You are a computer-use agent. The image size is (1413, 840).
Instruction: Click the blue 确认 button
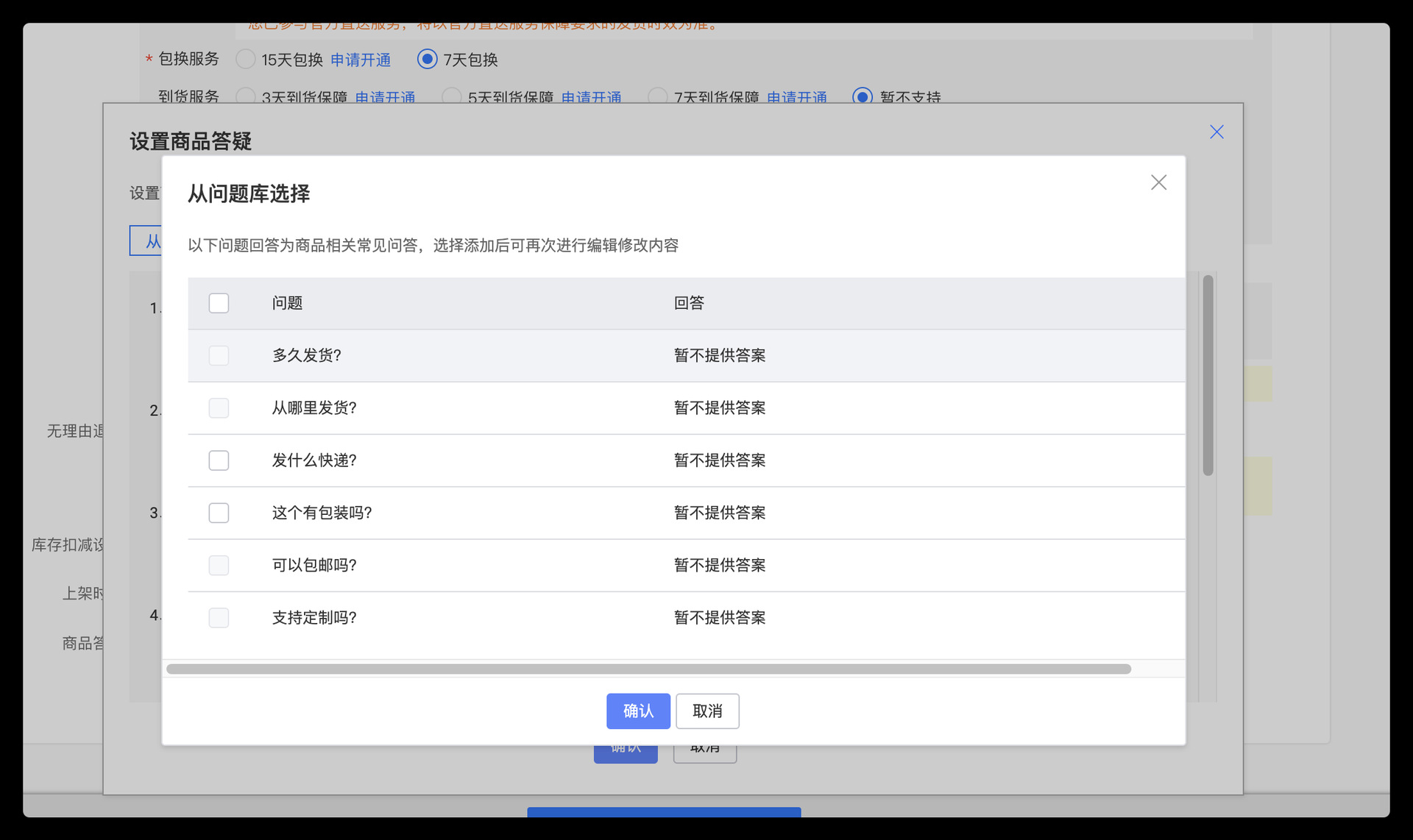click(637, 711)
